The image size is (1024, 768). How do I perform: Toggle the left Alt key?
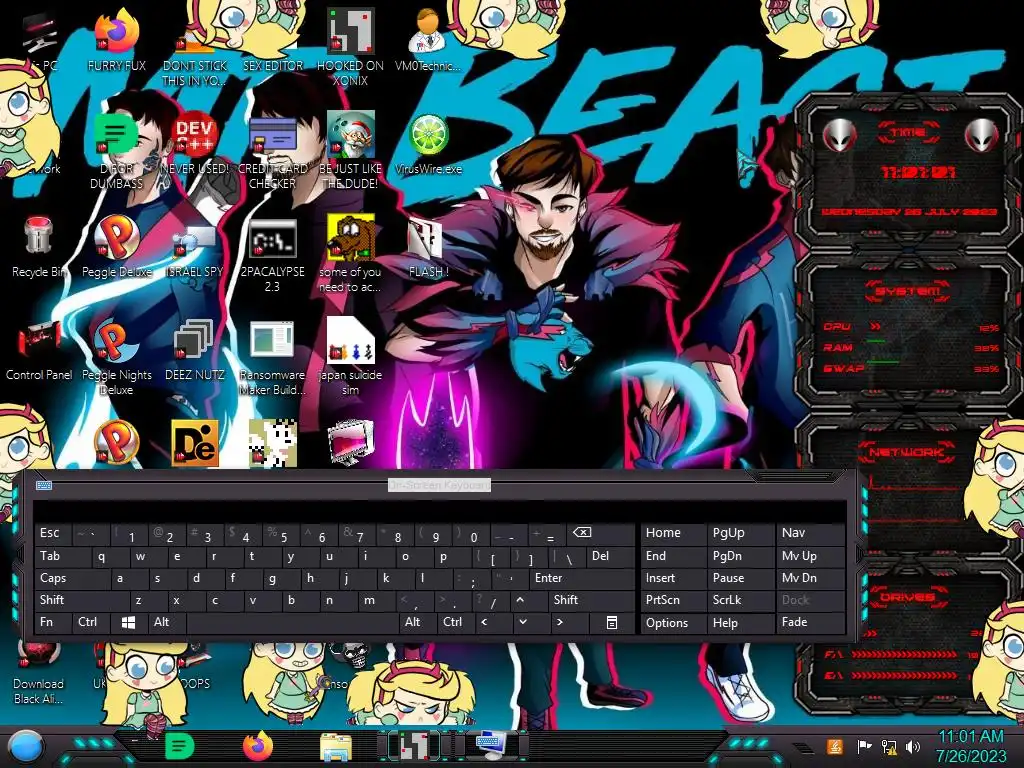pos(167,622)
